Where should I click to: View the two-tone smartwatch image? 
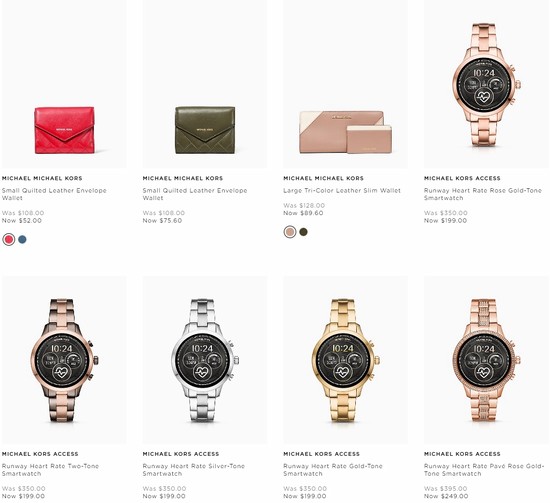[64, 360]
